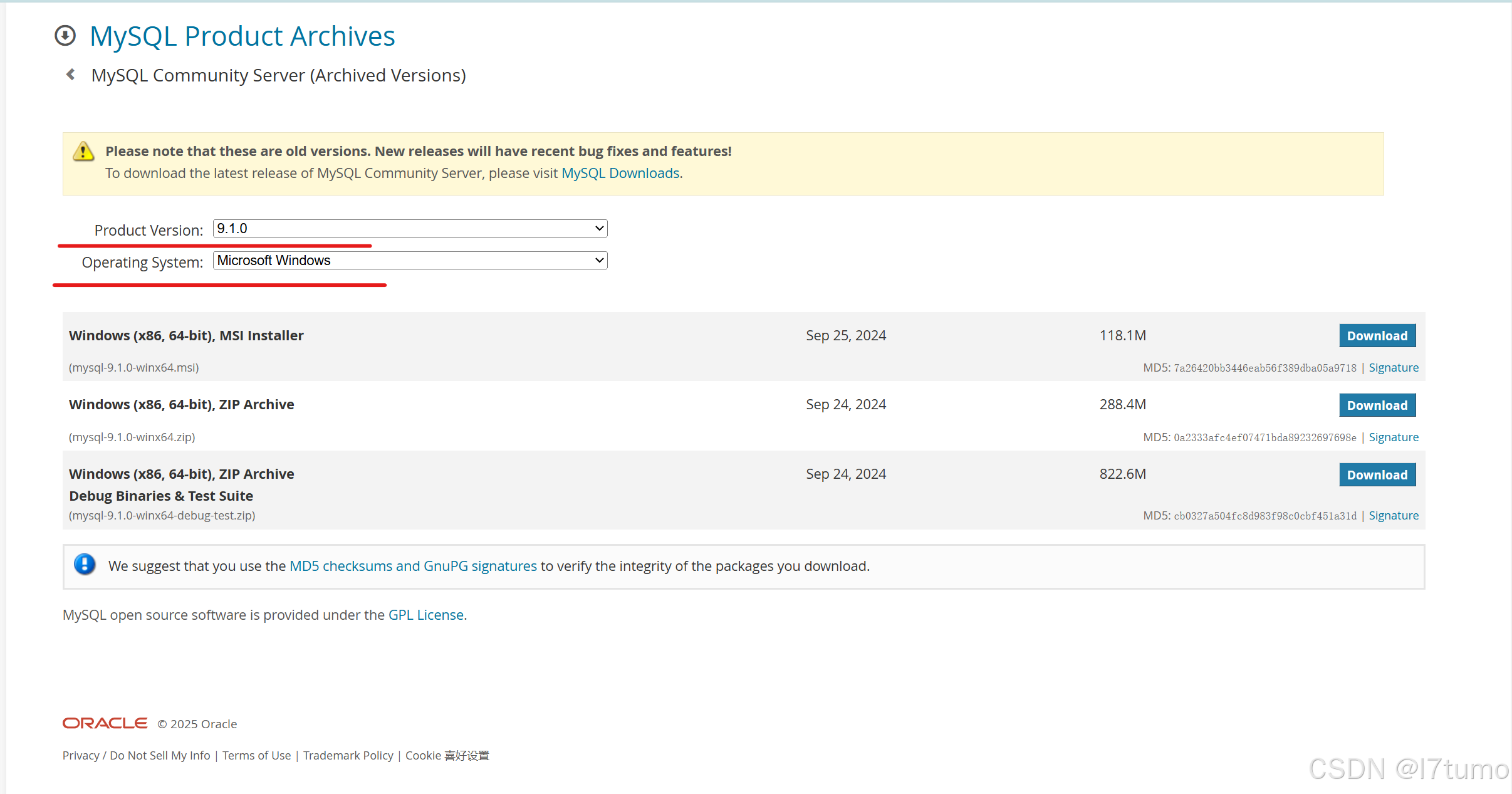
Task: Open Privacy / Do Not Sell My Info
Action: point(136,755)
